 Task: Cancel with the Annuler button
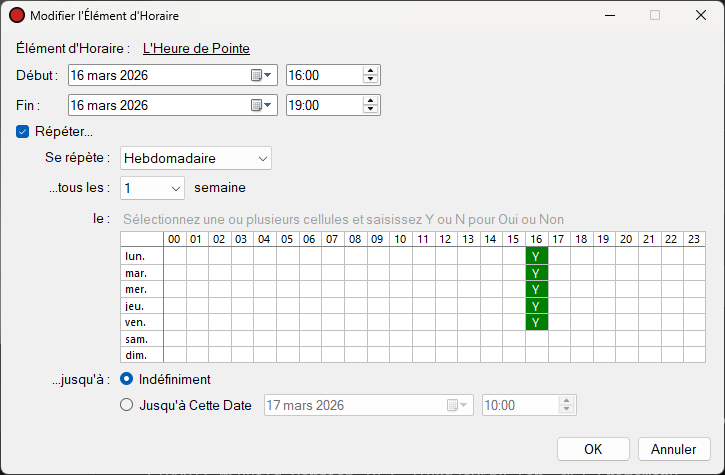tap(674, 449)
